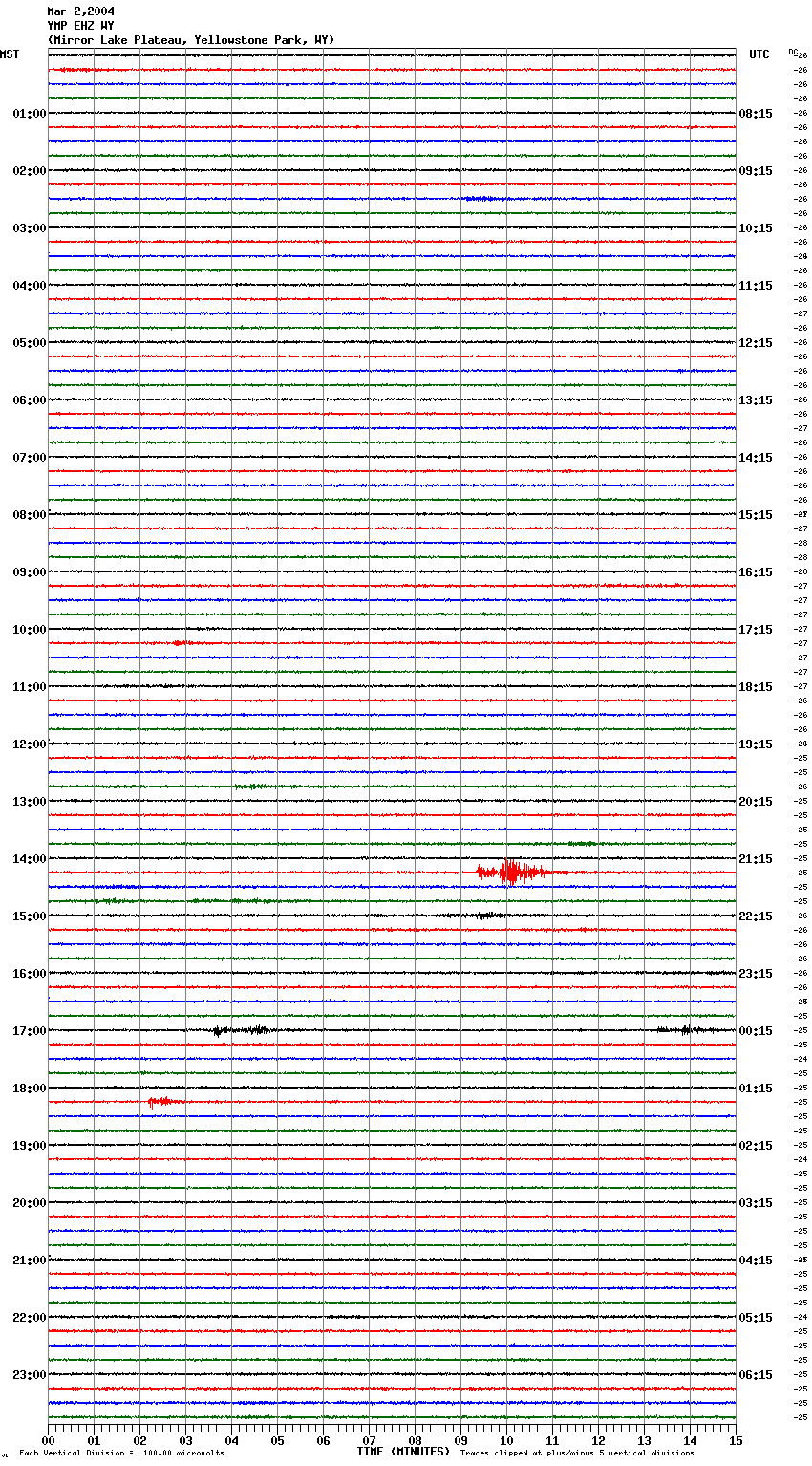The width and height of the screenshot is (812, 1466).
Task: Click the 08:15 UTC time label
Action: (756, 114)
